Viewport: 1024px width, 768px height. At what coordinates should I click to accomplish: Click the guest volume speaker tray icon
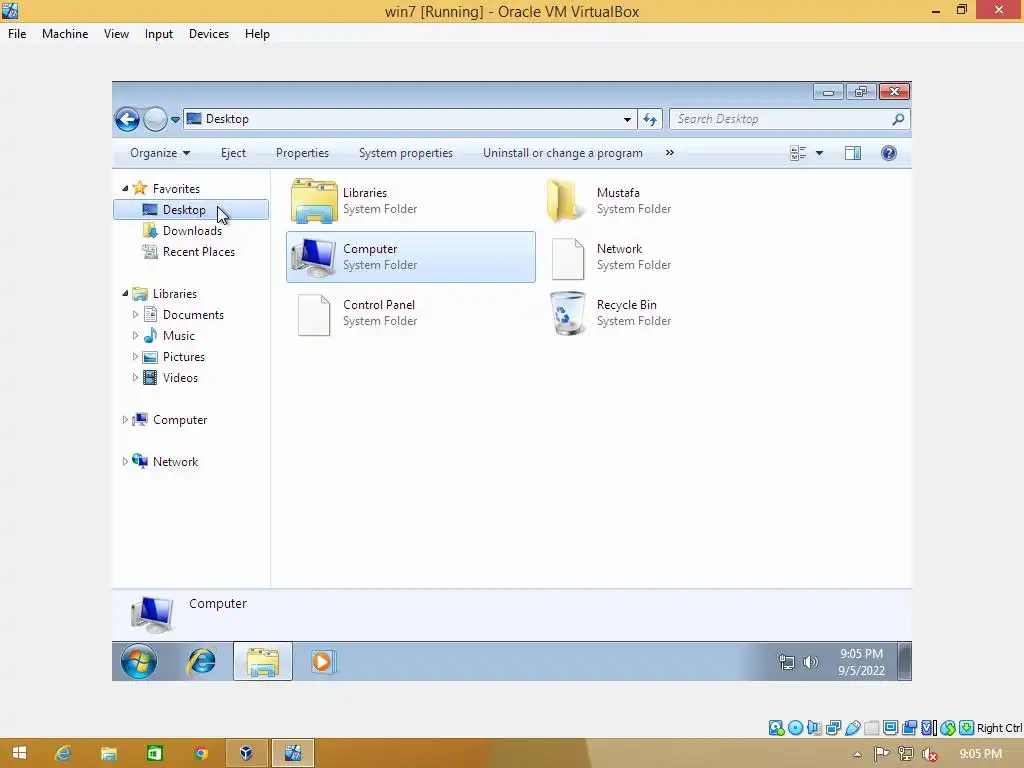pos(810,662)
